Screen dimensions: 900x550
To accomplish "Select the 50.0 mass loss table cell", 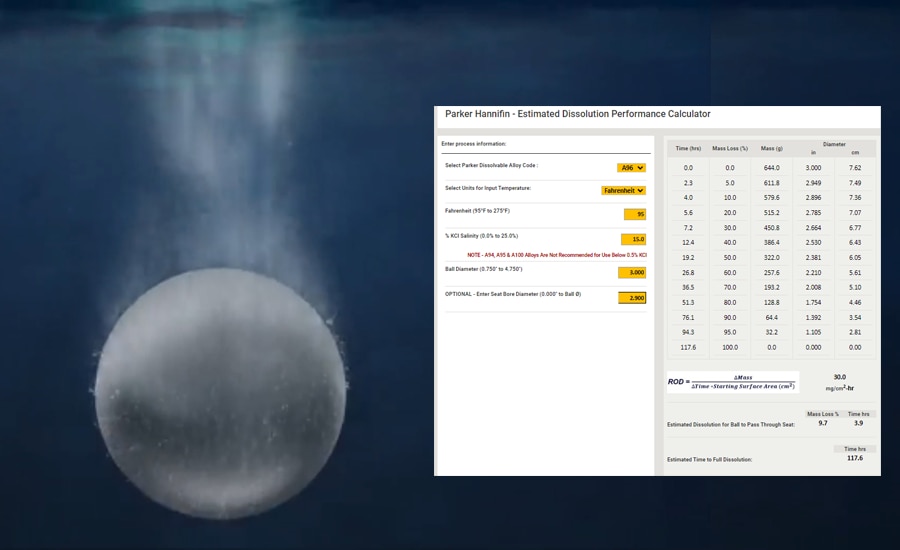I will 729,257.
